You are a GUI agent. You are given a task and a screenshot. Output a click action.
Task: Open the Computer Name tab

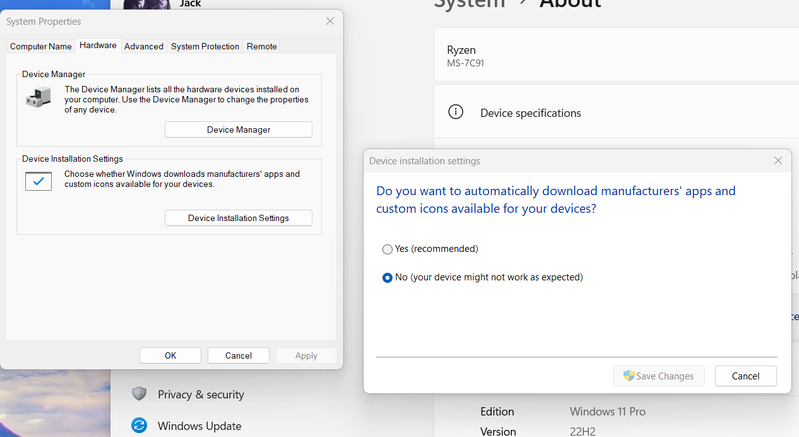point(41,46)
